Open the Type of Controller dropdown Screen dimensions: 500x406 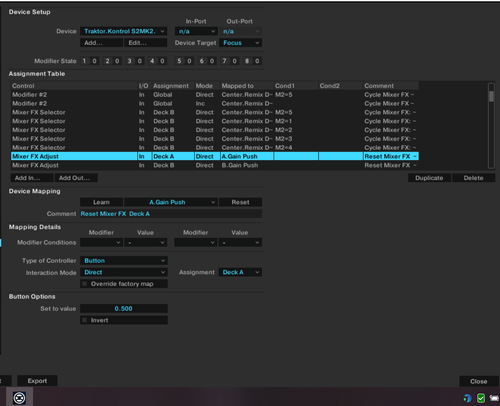click(x=124, y=260)
